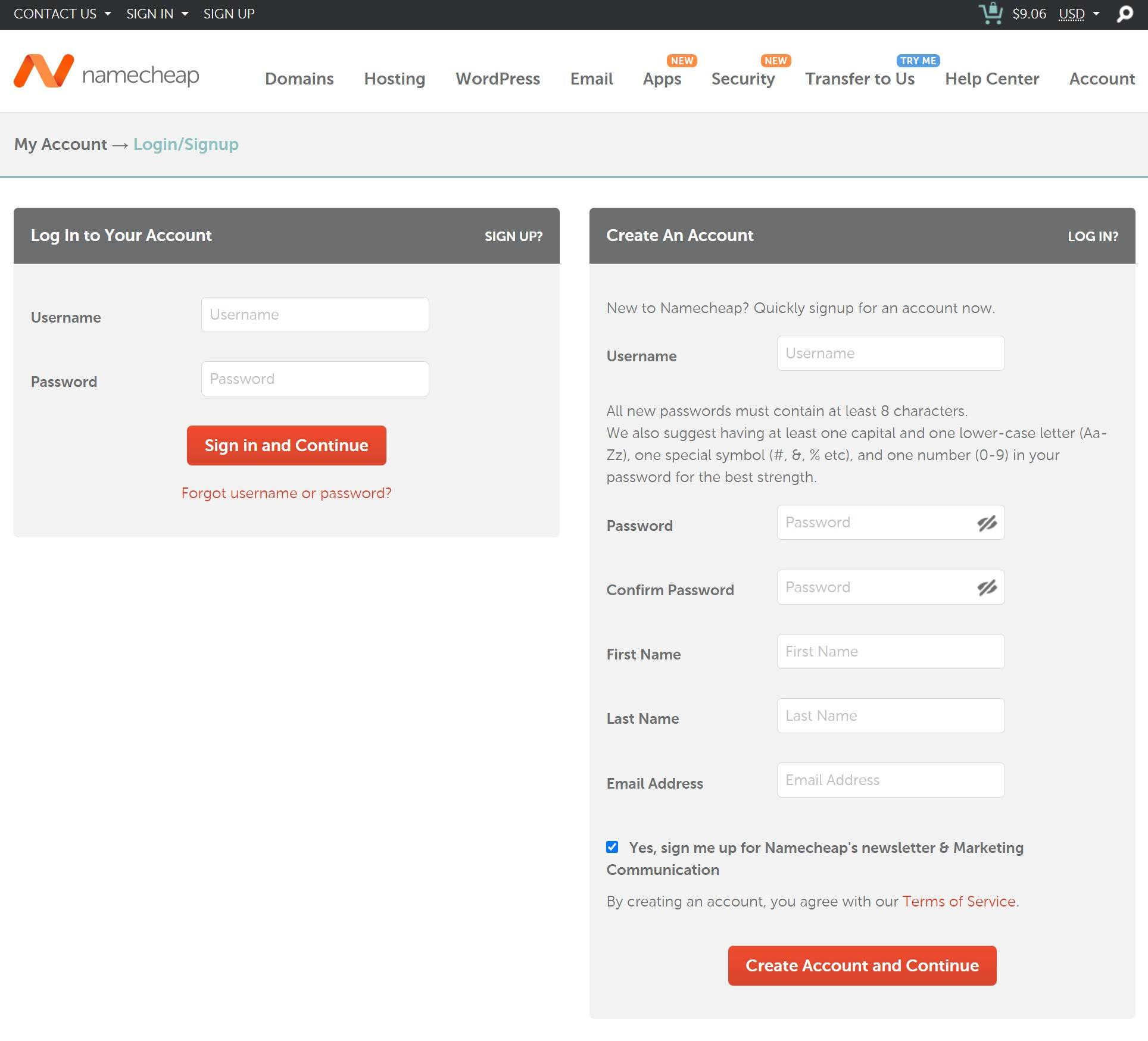
Task: View the Terms of Service
Action: pos(958,901)
